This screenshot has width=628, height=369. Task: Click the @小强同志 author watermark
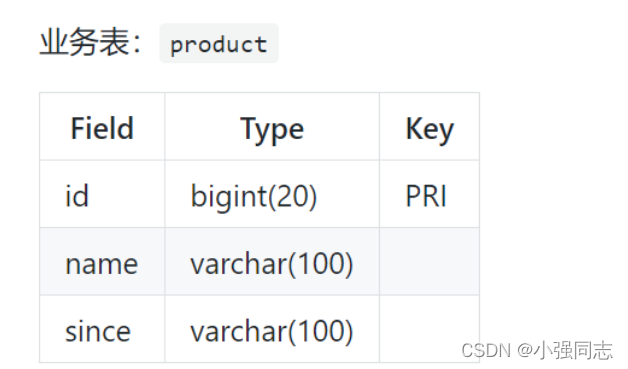565,351
